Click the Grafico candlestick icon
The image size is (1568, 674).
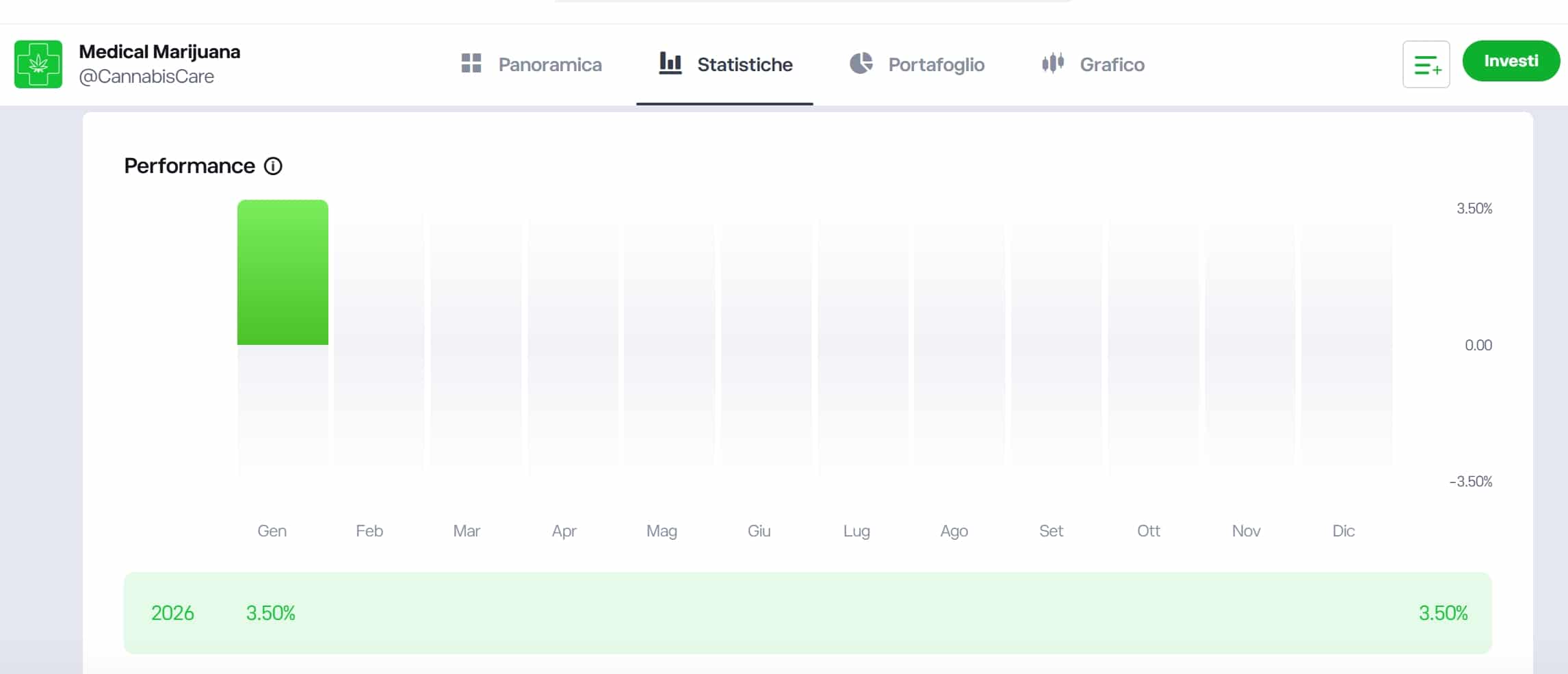(1053, 63)
